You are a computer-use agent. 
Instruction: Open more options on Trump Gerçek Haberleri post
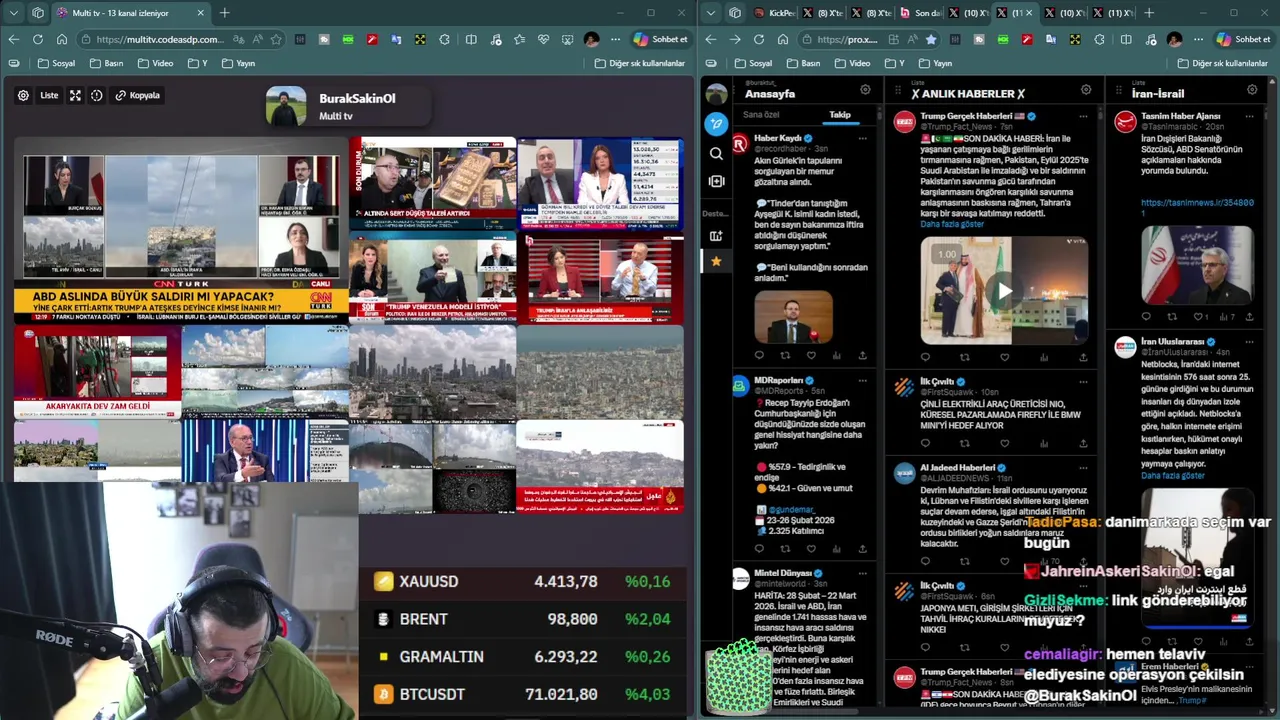tap(1083, 116)
